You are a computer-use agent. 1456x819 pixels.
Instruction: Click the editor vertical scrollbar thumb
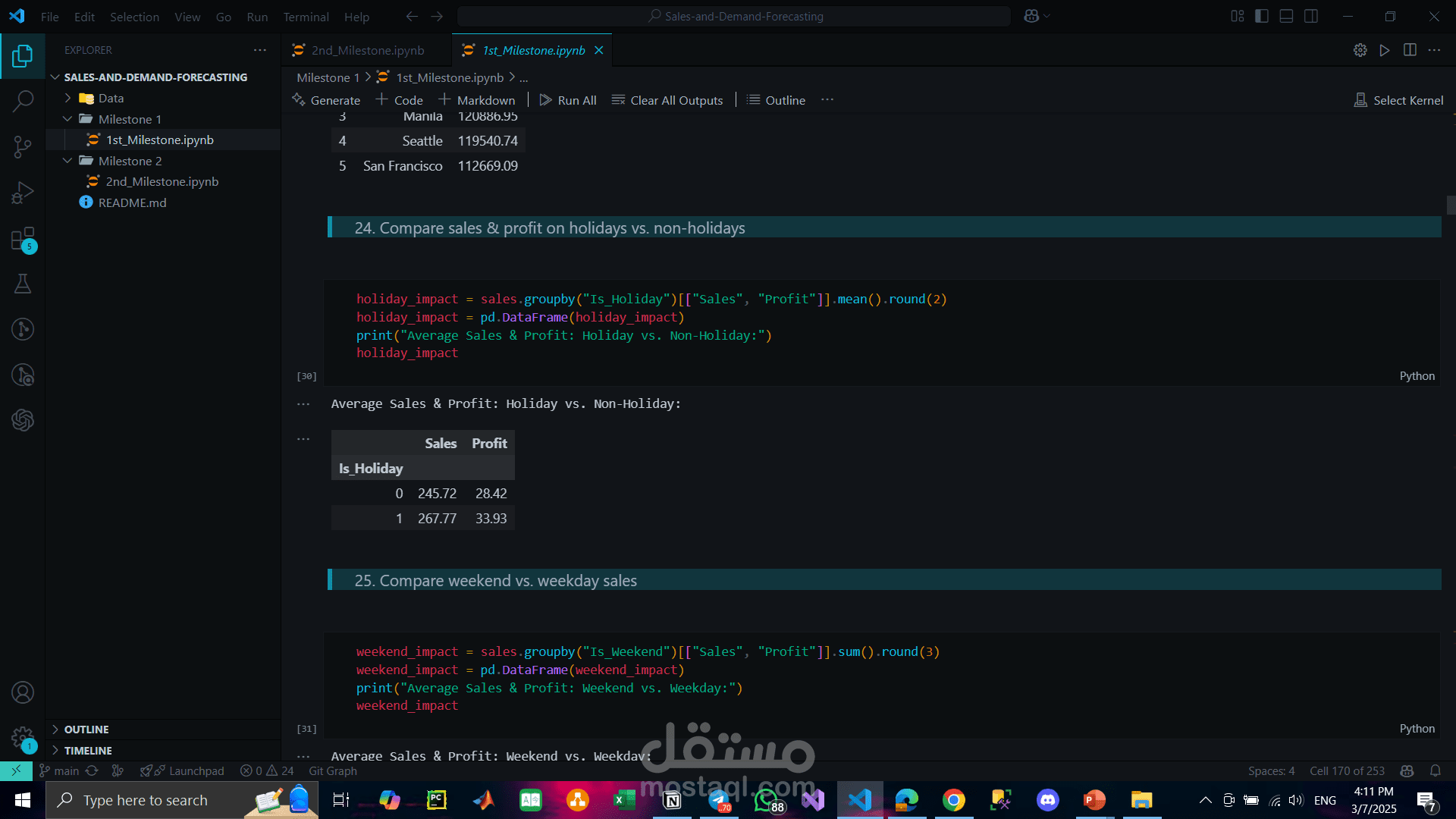[1451, 205]
